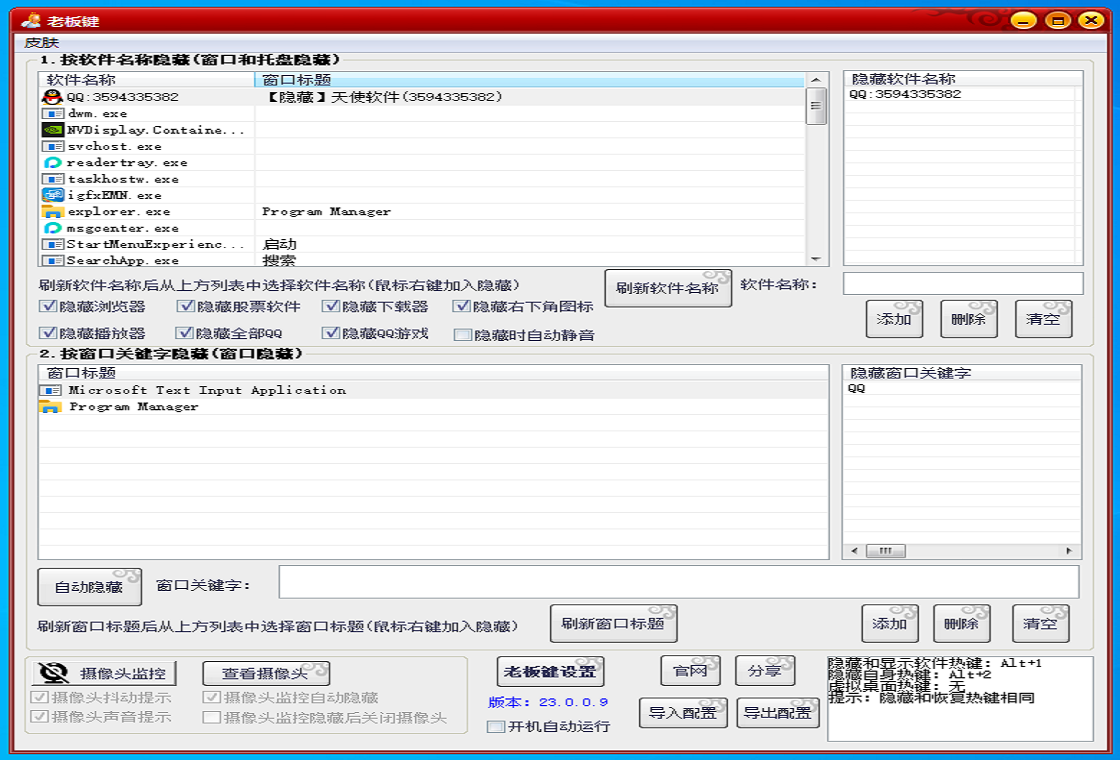Viewport: 1120px width, 760px height.
Task: Select QQ entry in 隐藏窗口关键字 list
Action: coord(856,389)
